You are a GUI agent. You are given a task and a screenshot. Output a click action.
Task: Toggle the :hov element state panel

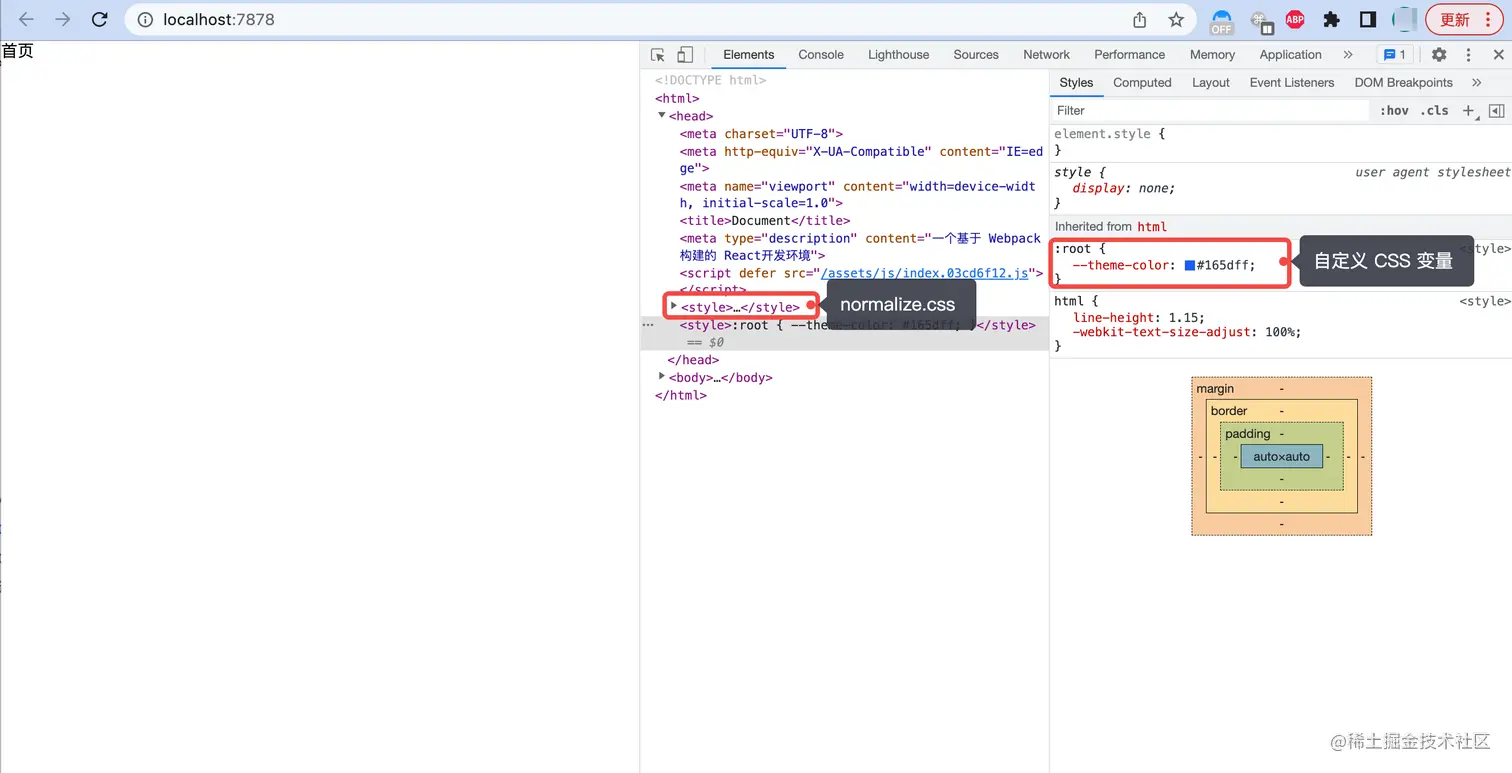[x=1394, y=111]
